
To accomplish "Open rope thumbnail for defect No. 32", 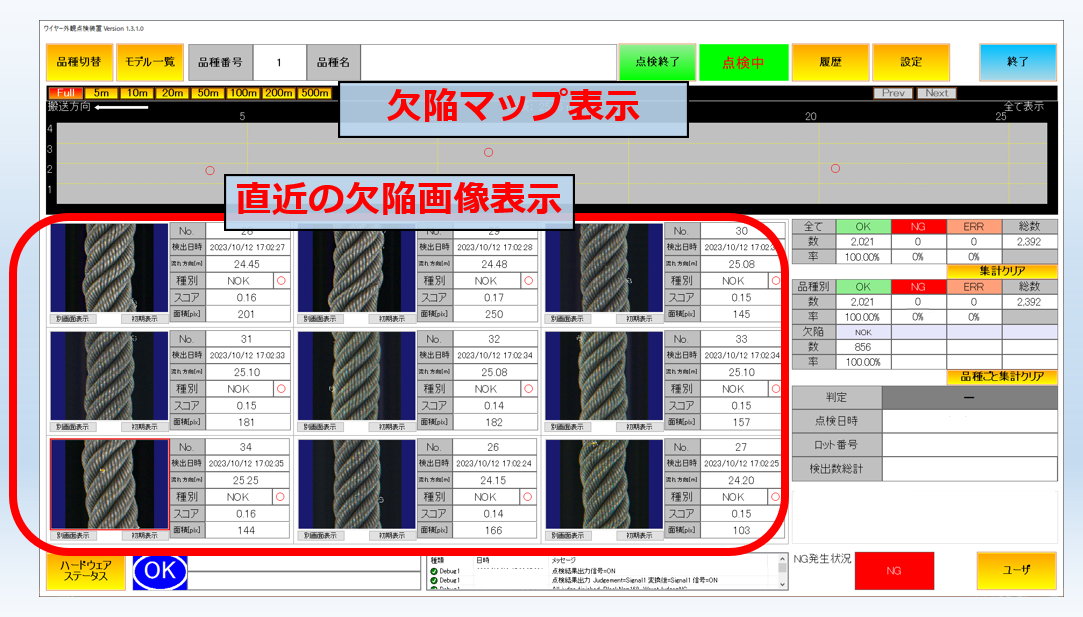I will 356,375.
